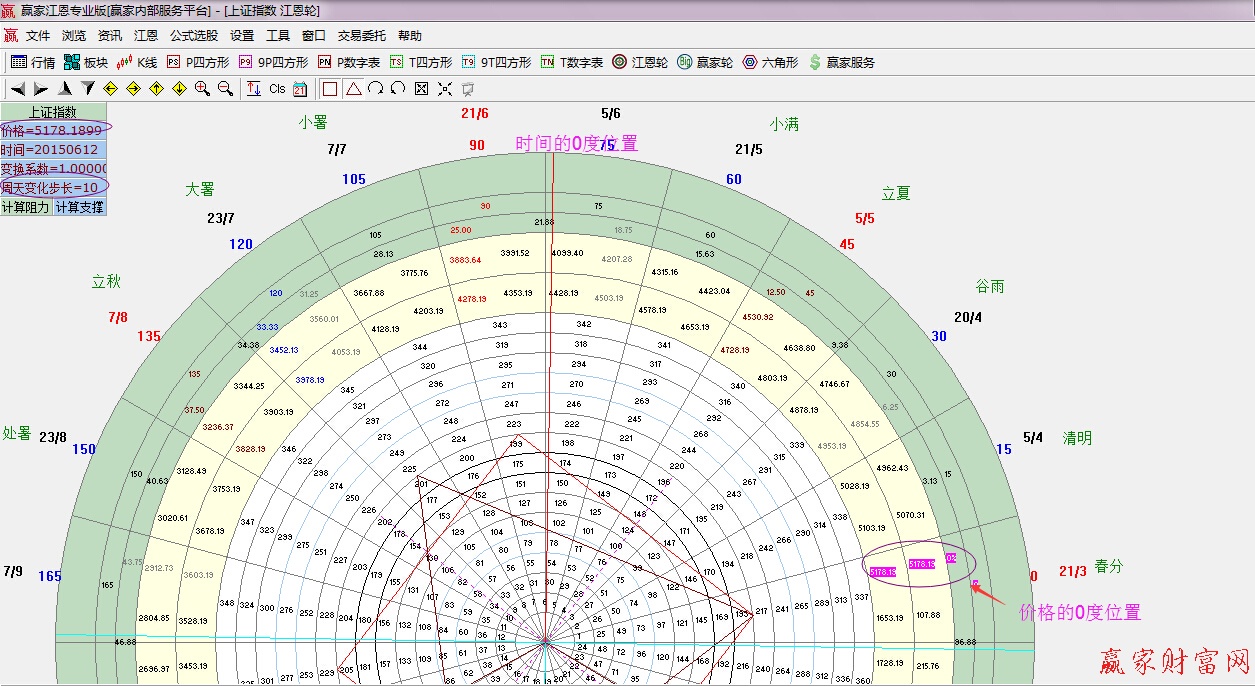Screen dimensions: 1255x686
Task: Click the calendar date icon
Action: pos(300,89)
